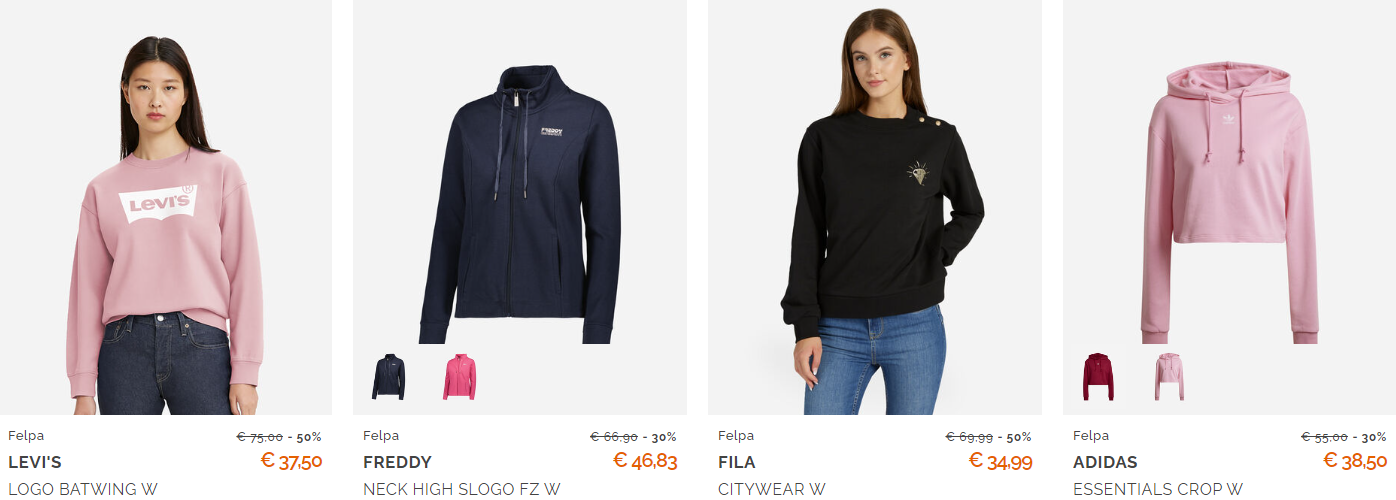
Task: Open NECK HIGH SLOGO FZ W title
Action: [462, 489]
